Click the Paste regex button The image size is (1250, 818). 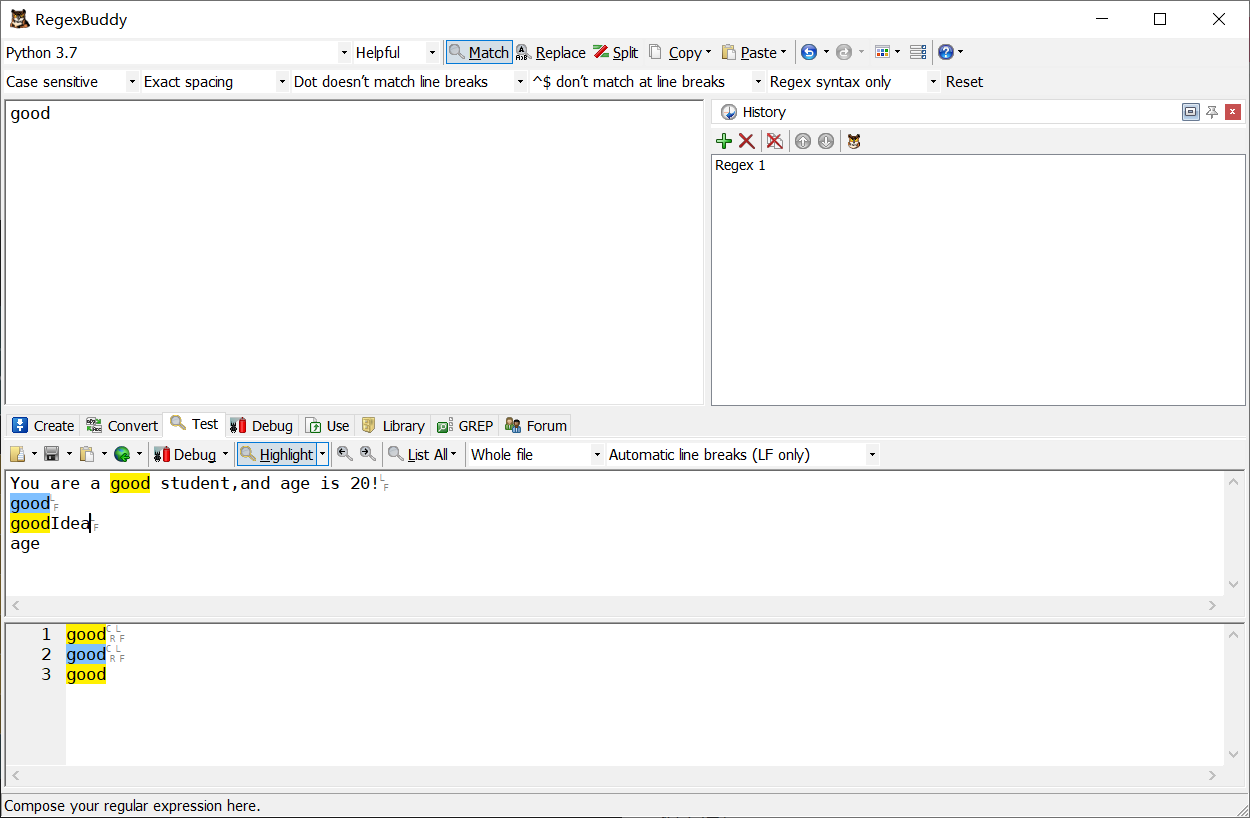click(x=748, y=52)
